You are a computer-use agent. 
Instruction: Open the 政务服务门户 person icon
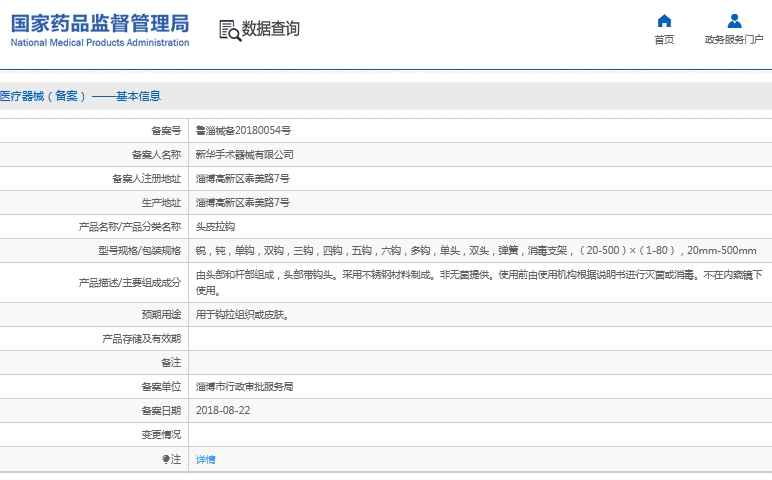tap(734, 21)
